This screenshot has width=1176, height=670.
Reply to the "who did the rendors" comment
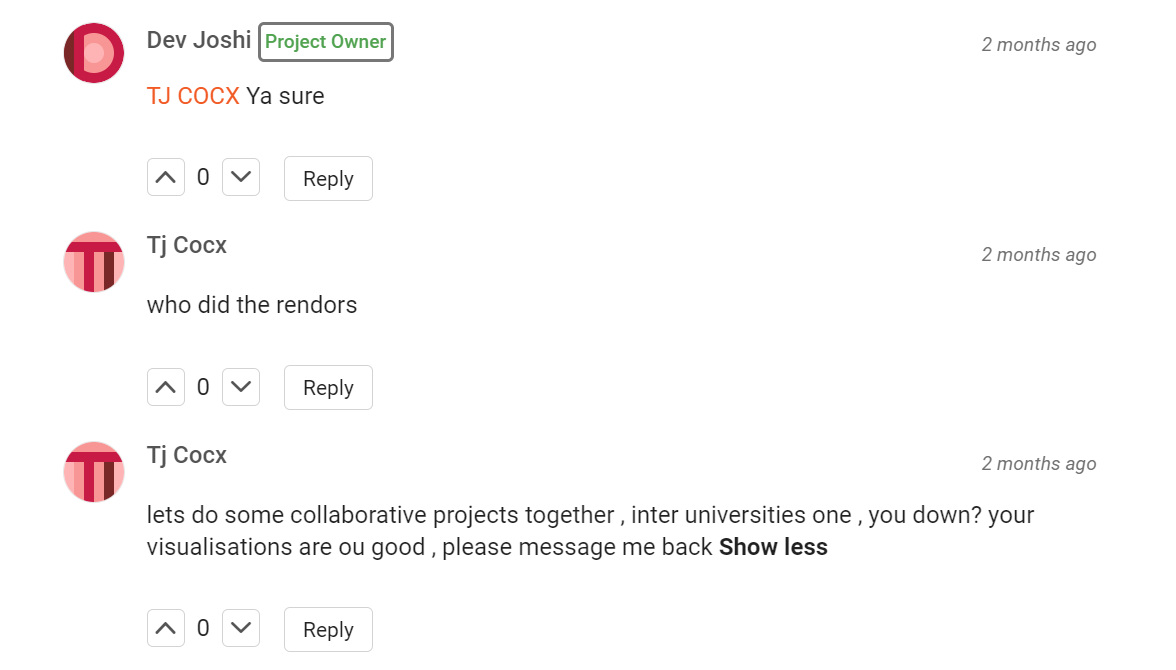click(x=328, y=387)
